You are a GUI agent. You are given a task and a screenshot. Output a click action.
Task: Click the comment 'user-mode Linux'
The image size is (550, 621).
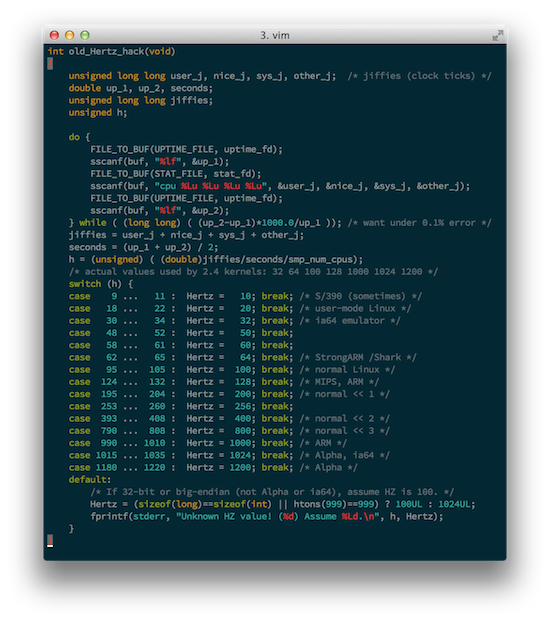pyautogui.click(x=355, y=309)
